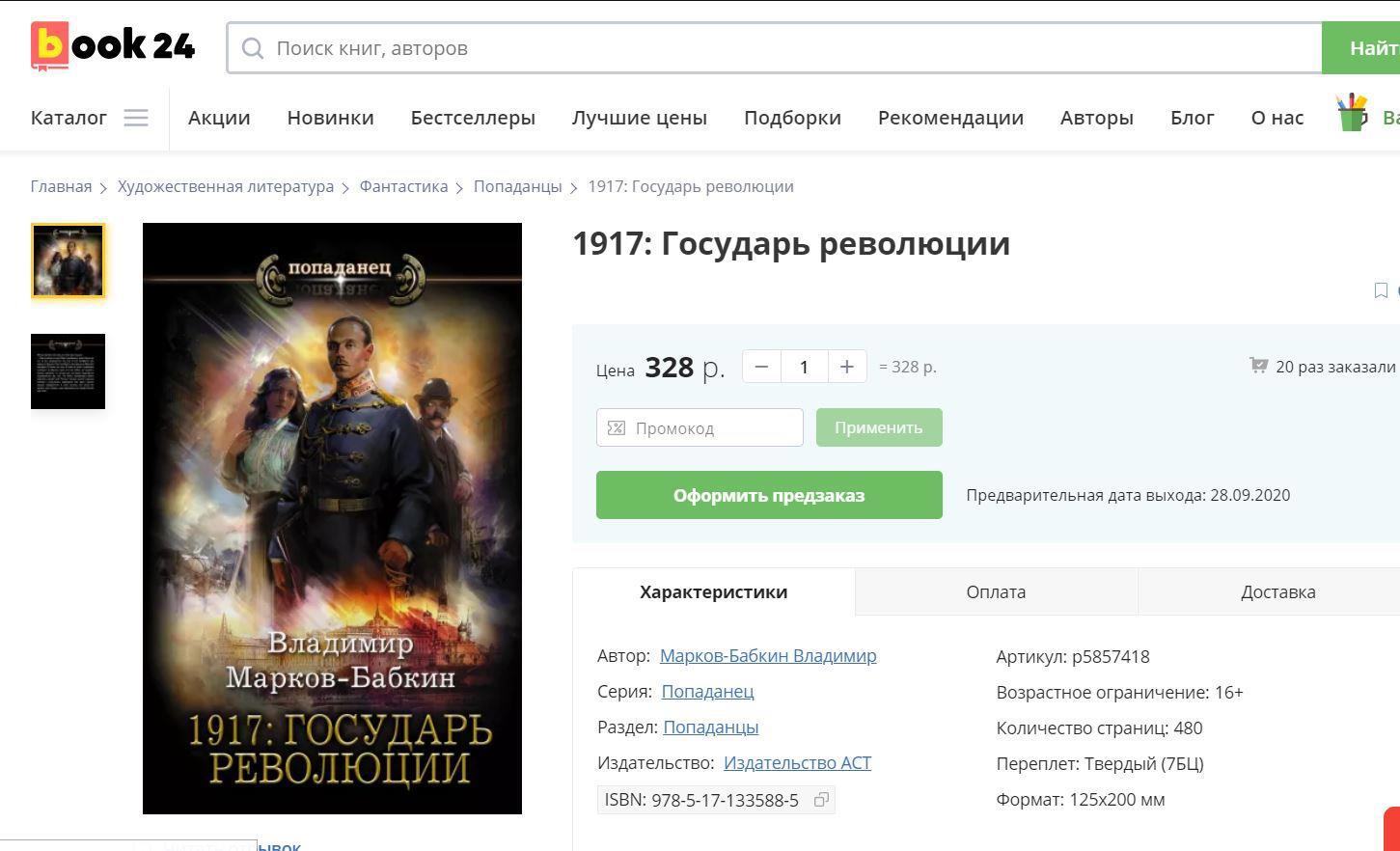Image resolution: width=1400 pixels, height=851 pixels.
Task: Click the magnifier icon in search bar
Action: point(253,48)
